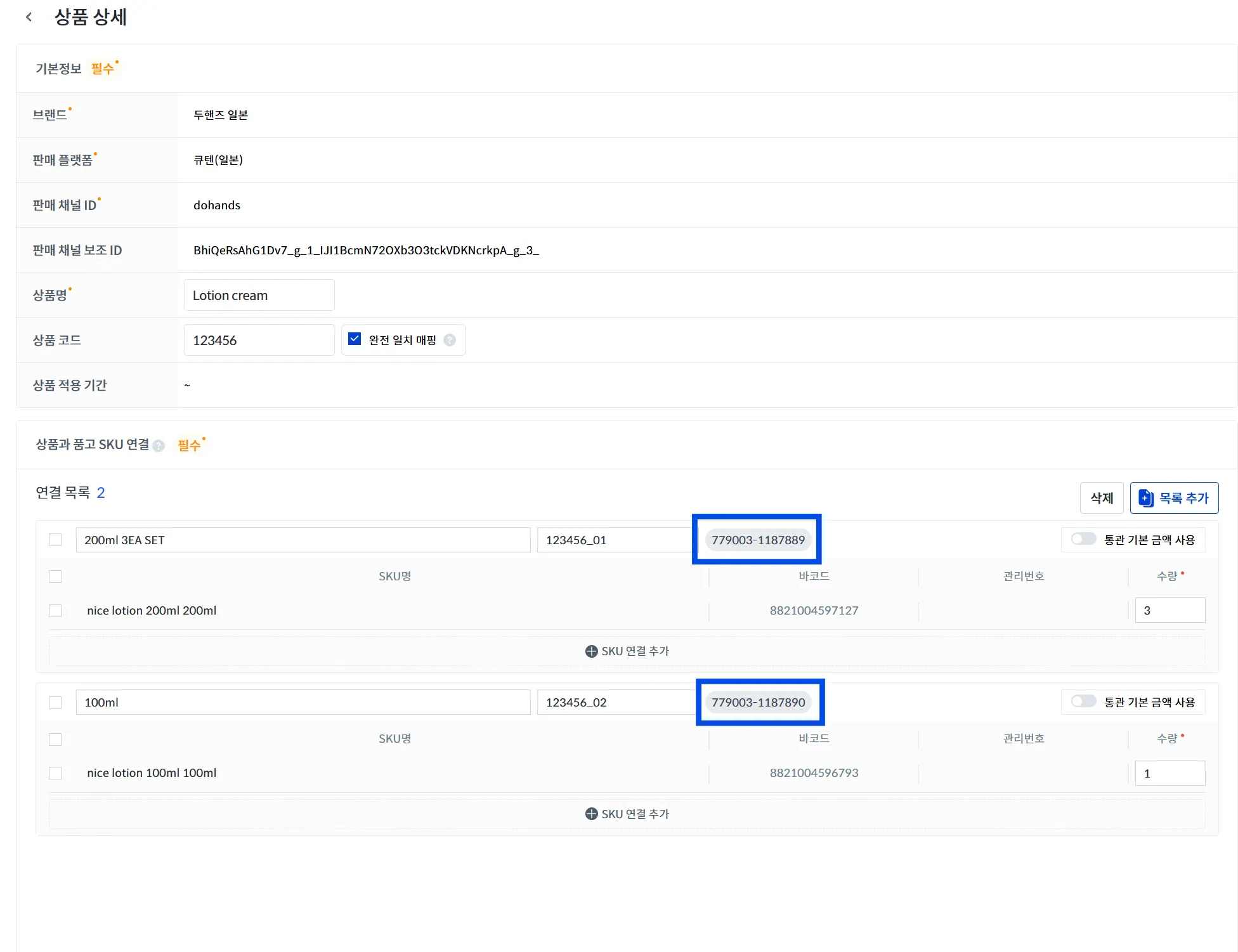Click the 779003-1187890 ID tag
Viewport: 1238px width, 952px height.
coord(758,702)
